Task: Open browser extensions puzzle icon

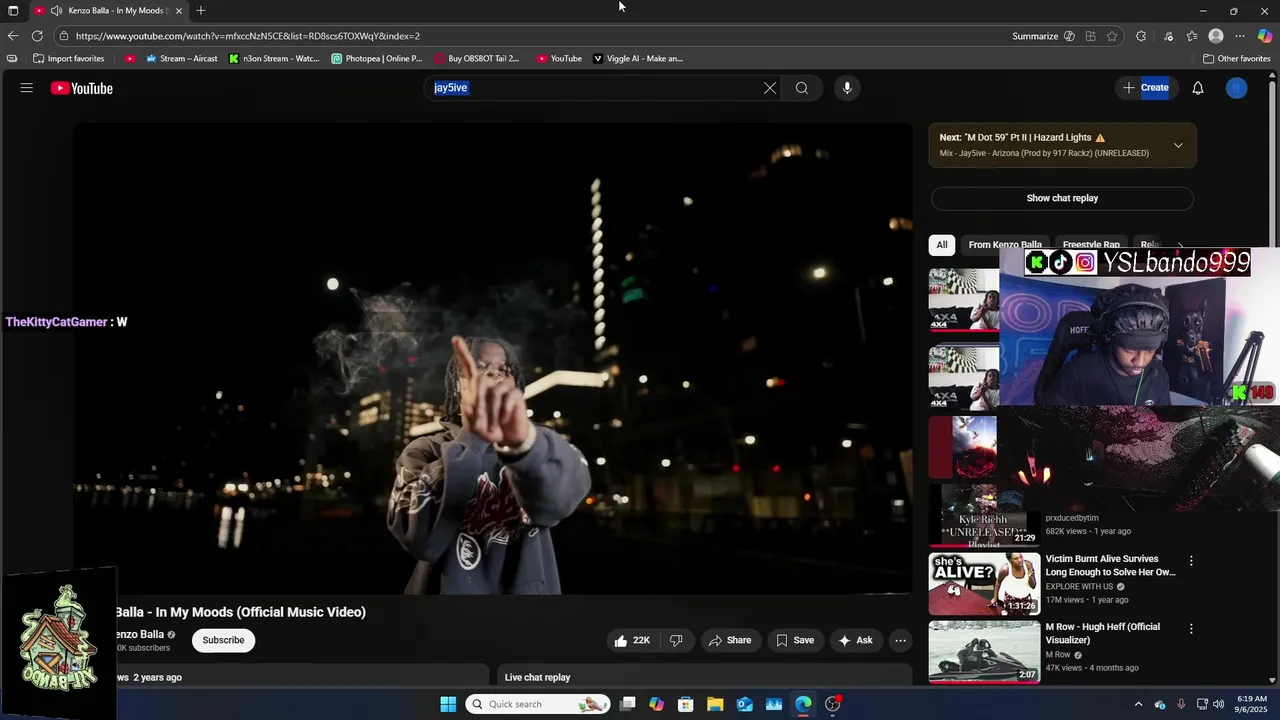Action: pos(1141,36)
